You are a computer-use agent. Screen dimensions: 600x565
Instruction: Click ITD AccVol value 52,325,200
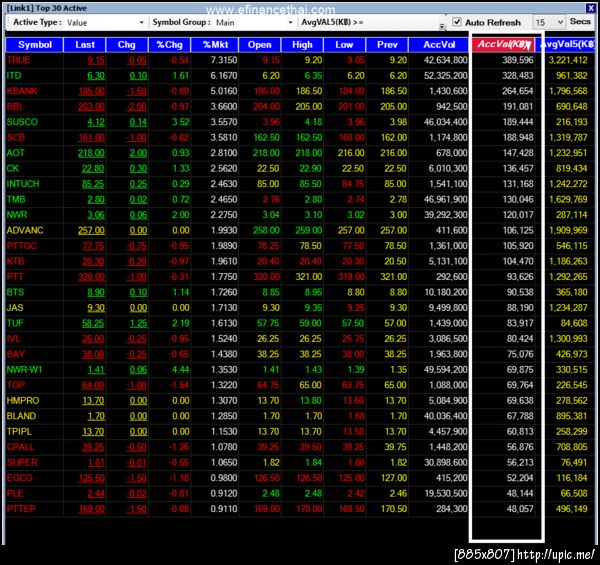446,76
